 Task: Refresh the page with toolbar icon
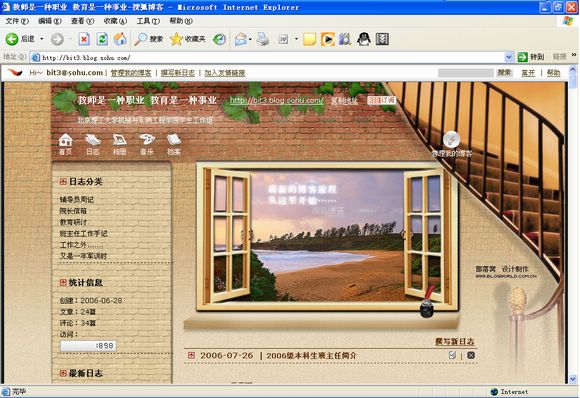102,39
